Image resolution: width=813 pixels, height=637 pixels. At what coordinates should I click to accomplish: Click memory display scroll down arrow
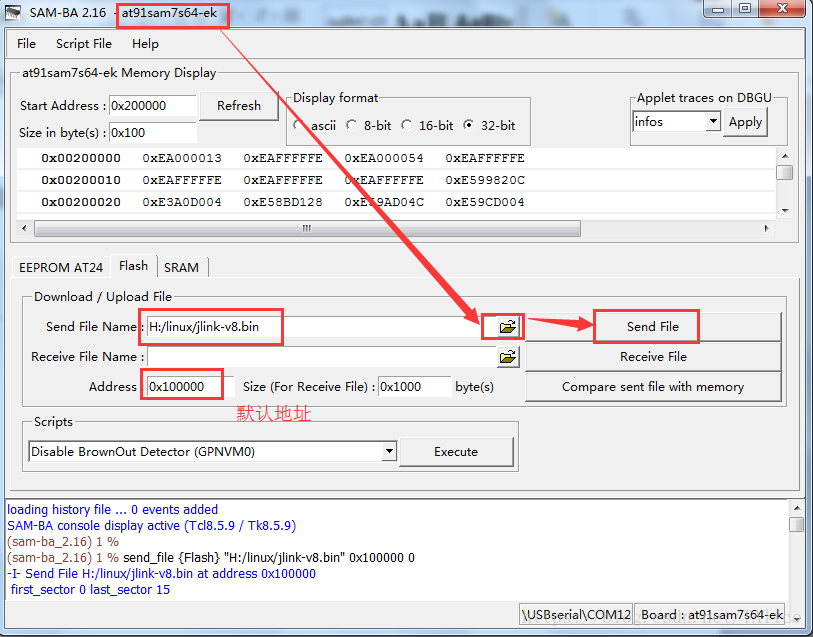coord(785,210)
